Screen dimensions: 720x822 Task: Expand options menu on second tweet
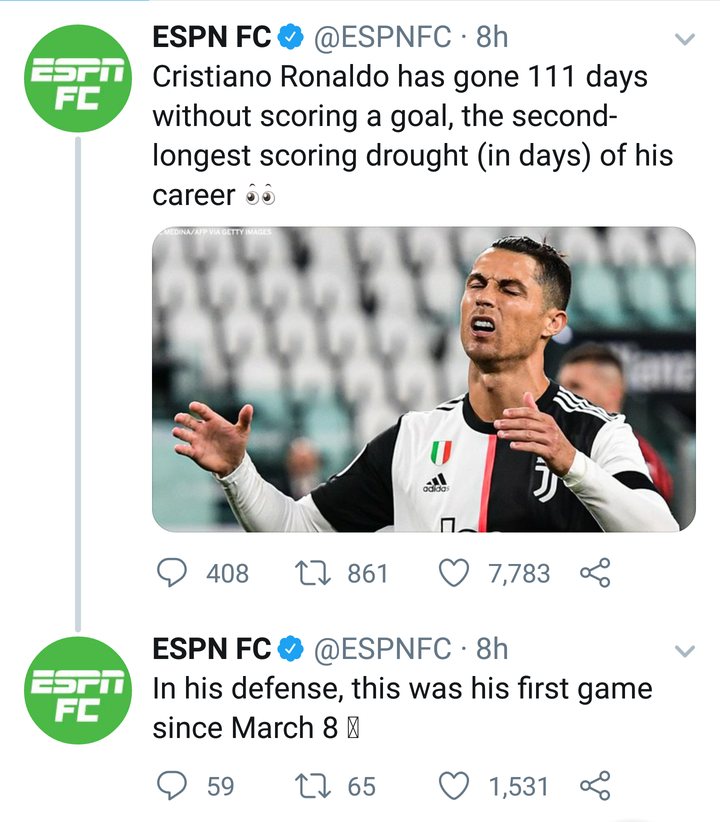click(x=685, y=650)
